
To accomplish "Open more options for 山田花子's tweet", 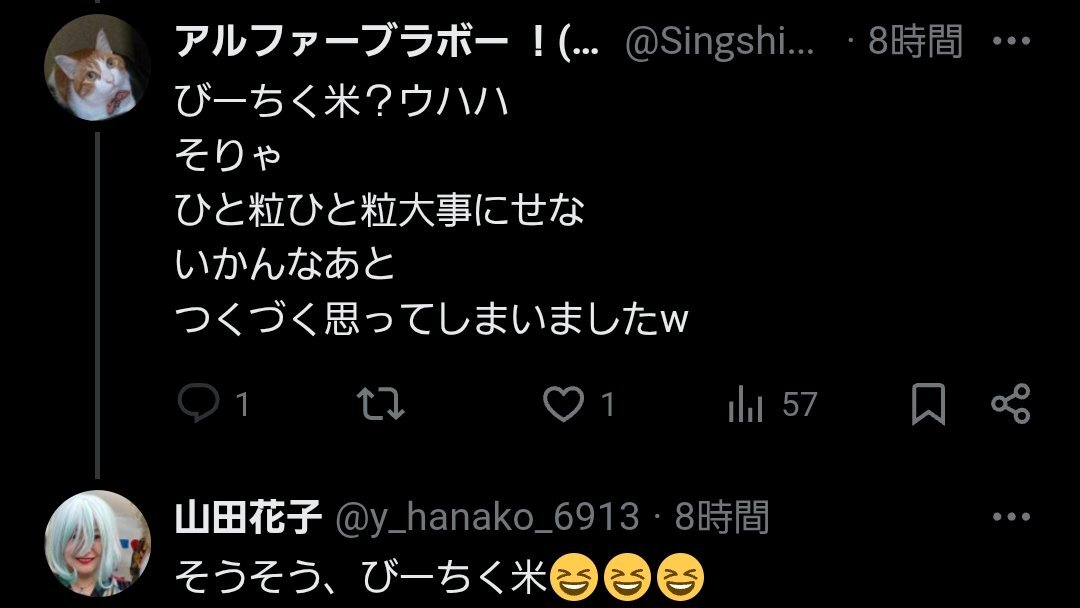I will (x=1011, y=516).
